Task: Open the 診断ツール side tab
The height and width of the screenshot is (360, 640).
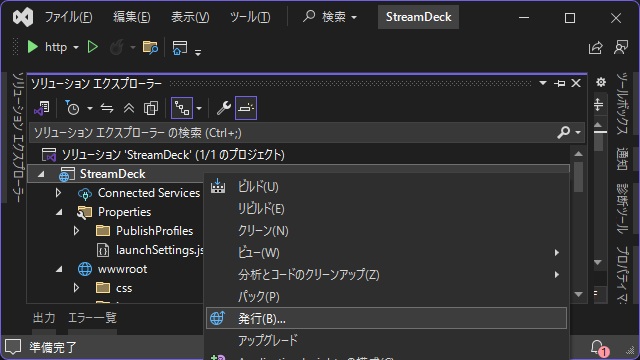Action: [622, 208]
